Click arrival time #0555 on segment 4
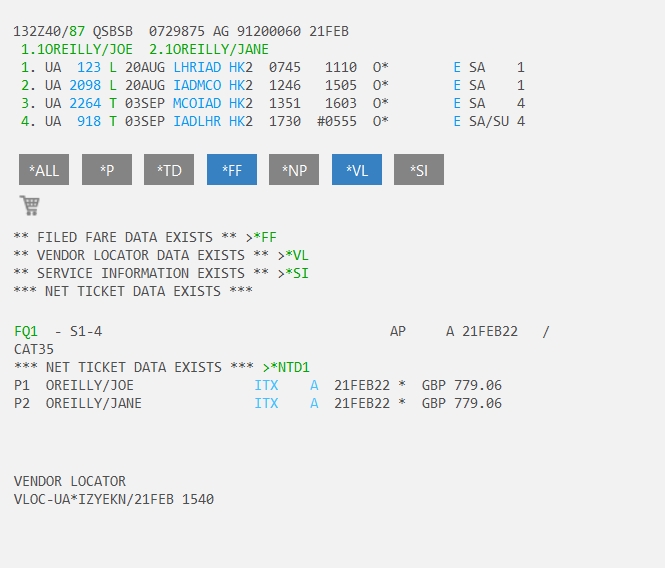Screen dimensions: 665x568 pyautogui.click(x=337, y=121)
